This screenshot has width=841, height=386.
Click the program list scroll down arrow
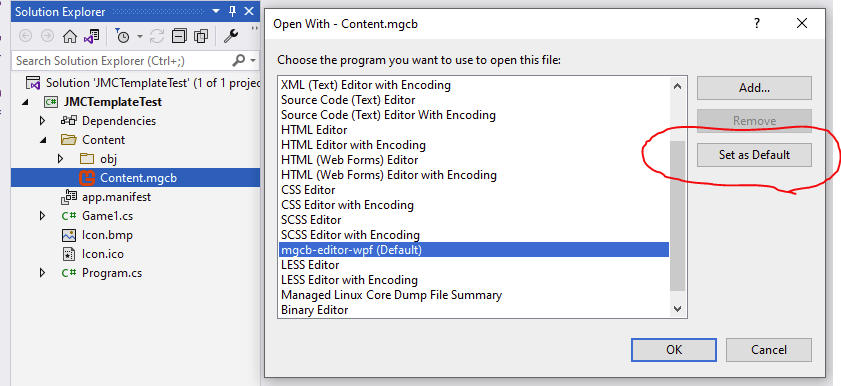click(677, 309)
